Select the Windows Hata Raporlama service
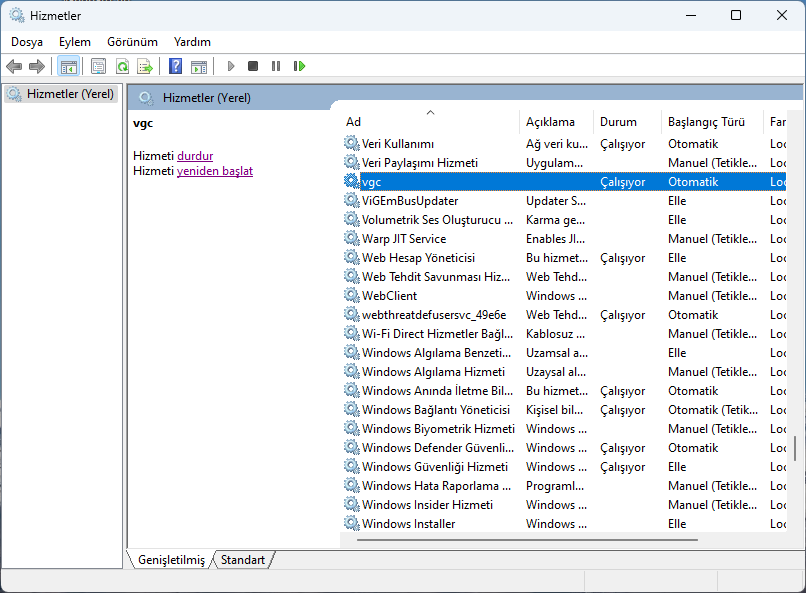The height and width of the screenshot is (593, 806). click(563, 486)
